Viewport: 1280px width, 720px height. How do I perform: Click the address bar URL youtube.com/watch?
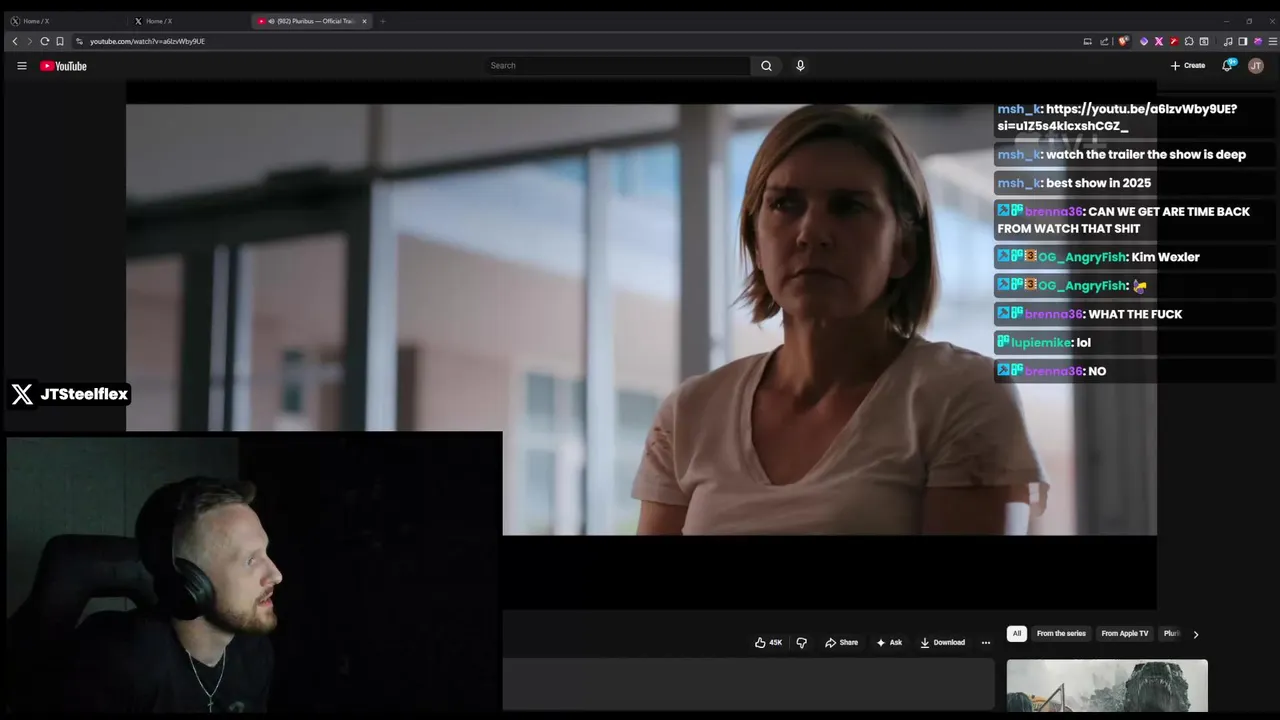pos(147,41)
